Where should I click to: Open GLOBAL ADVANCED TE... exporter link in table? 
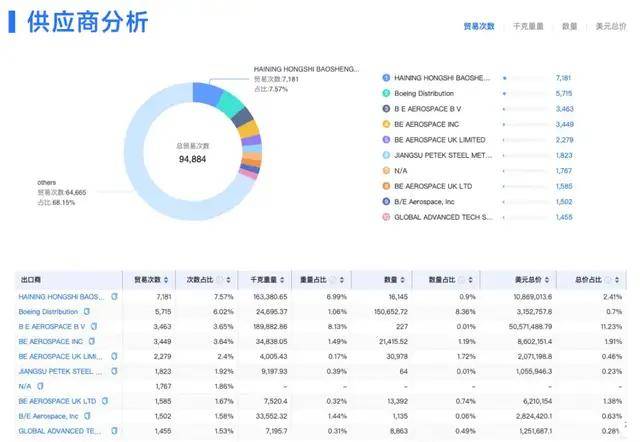[x=60, y=431]
